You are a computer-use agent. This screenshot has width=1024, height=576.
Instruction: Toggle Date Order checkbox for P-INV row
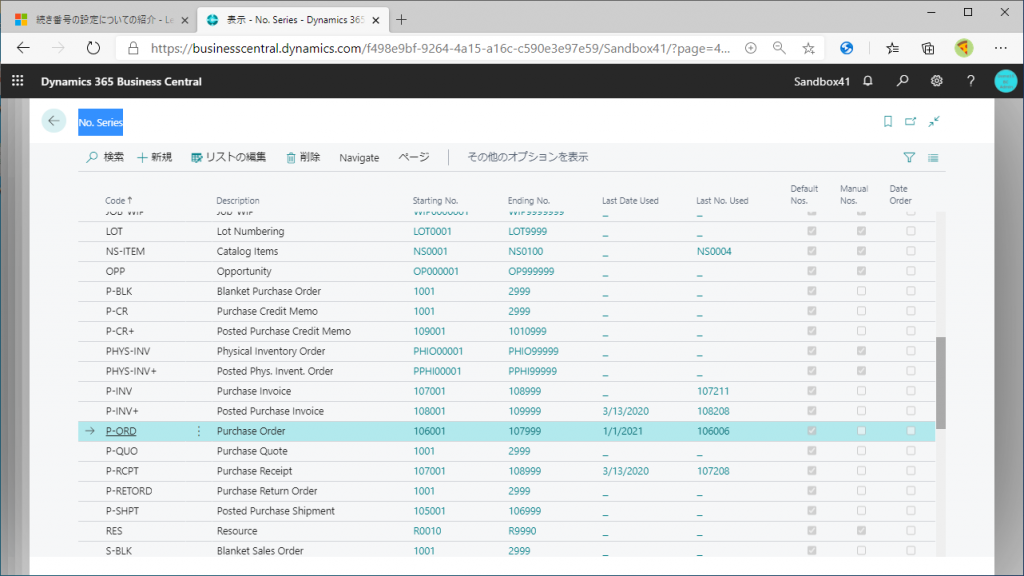click(x=910, y=391)
